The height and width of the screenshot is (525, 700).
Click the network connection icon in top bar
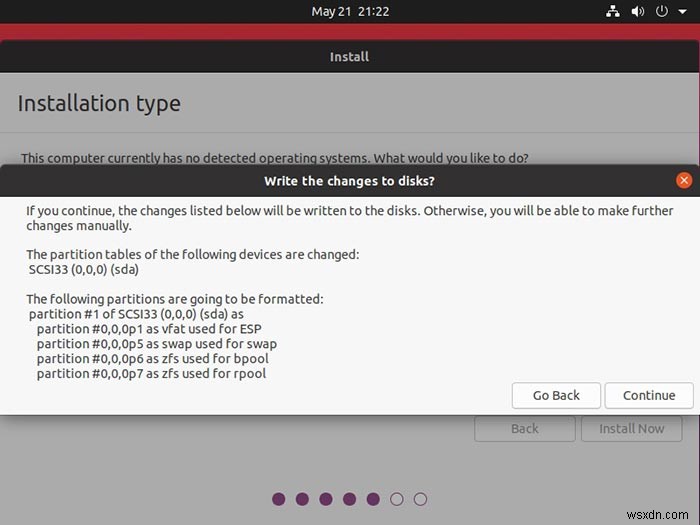pyautogui.click(x=612, y=11)
